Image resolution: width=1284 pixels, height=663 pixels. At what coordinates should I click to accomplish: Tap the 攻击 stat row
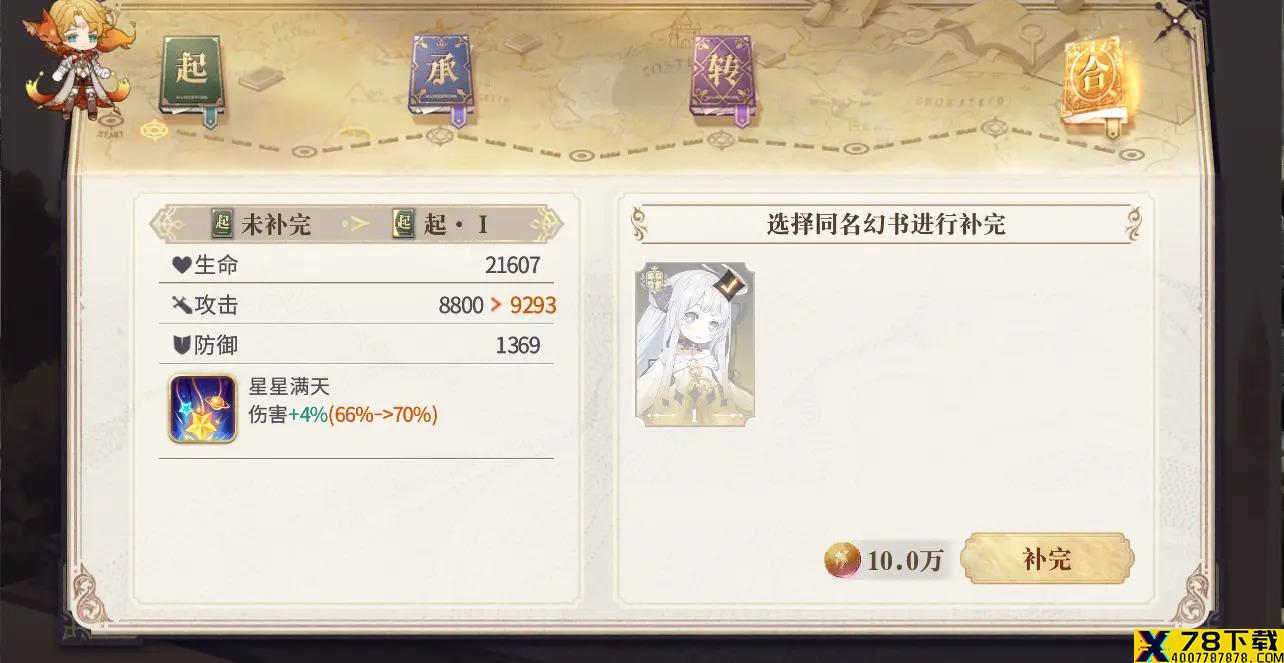pyautogui.click(x=356, y=305)
